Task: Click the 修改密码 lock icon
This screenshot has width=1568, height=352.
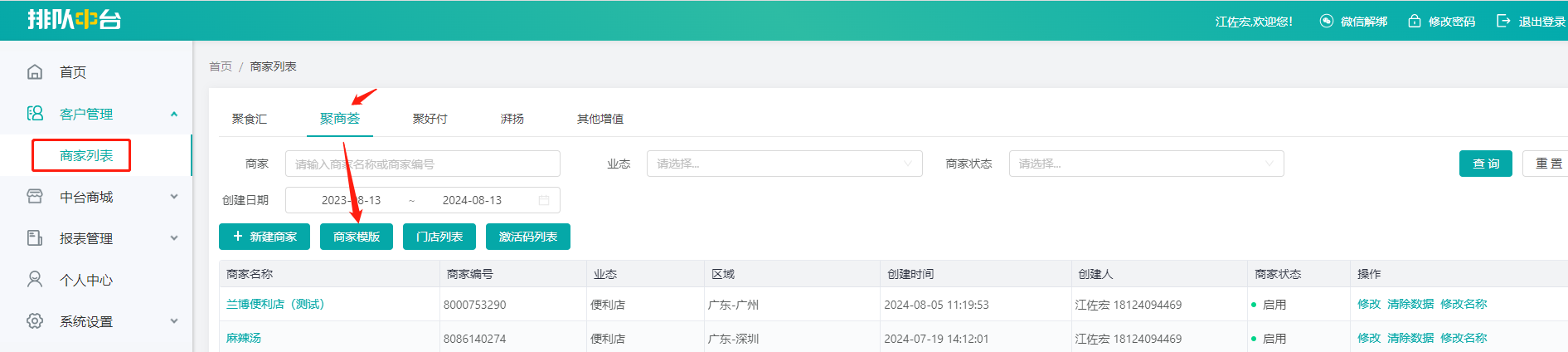Action: pyautogui.click(x=1415, y=22)
